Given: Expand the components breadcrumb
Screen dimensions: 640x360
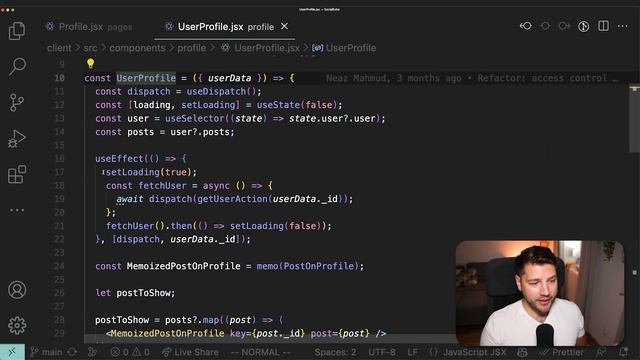Looking at the screenshot, I should tap(137, 48).
